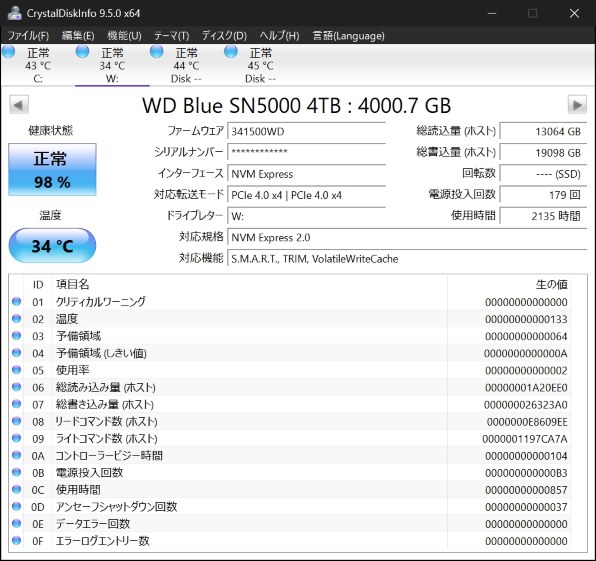This screenshot has width=596, height=561.
Task: Click the rotation rate value ---- (SSD)
Action: [x=543, y=174]
